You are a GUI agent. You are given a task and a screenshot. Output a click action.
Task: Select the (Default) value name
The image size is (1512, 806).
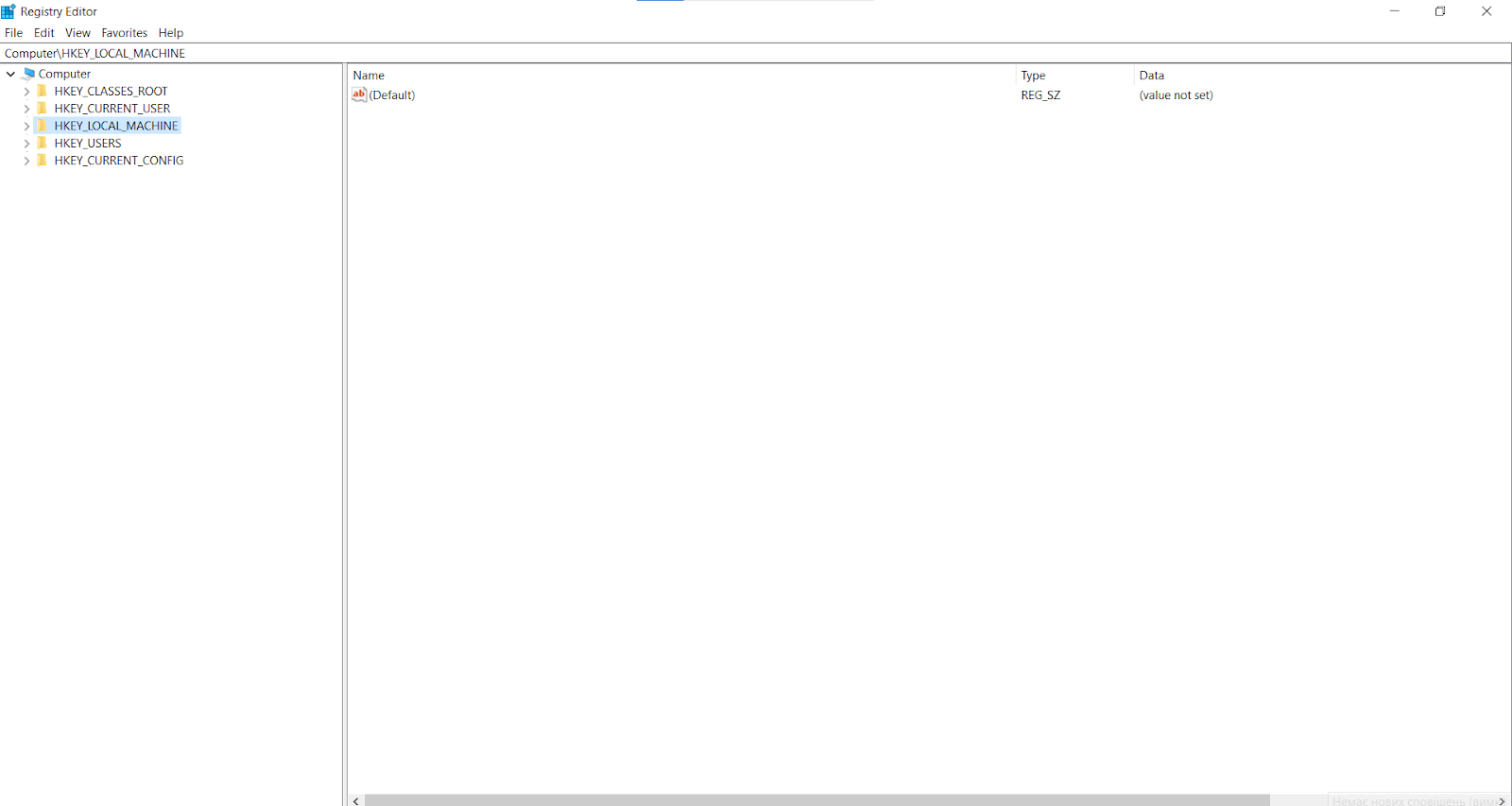click(x=392, y=95)
